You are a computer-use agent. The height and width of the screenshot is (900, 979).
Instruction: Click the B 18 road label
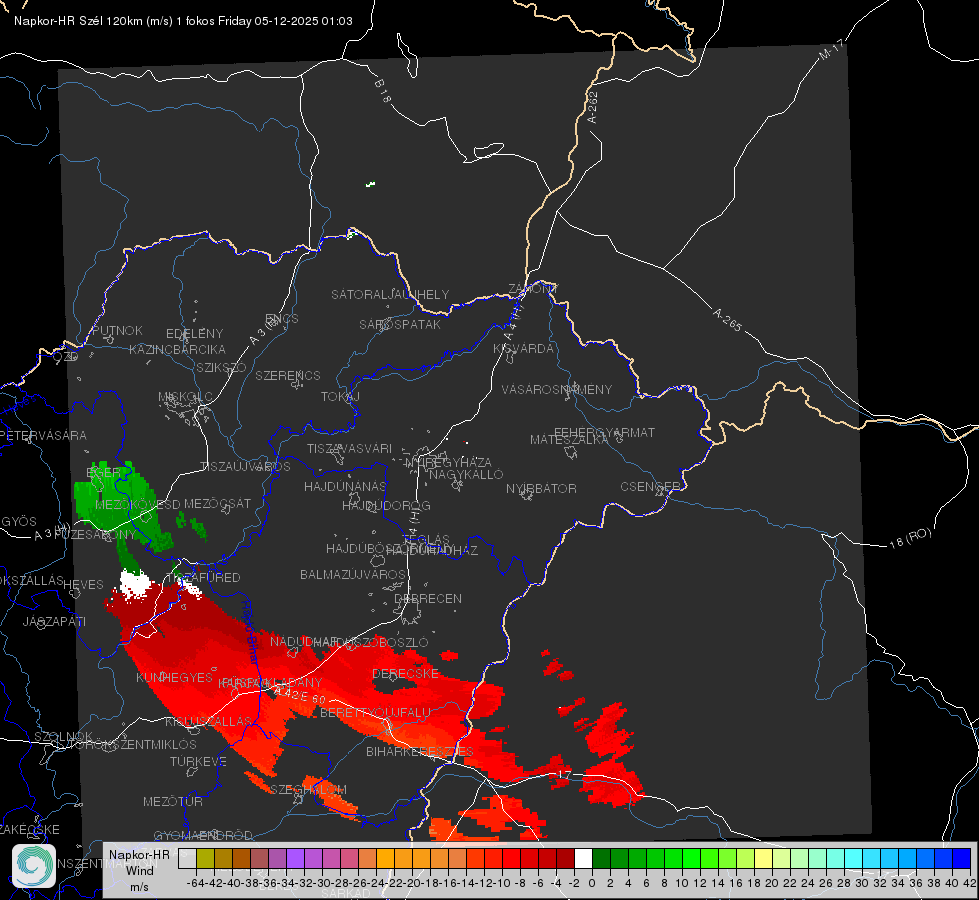[383, 91]
